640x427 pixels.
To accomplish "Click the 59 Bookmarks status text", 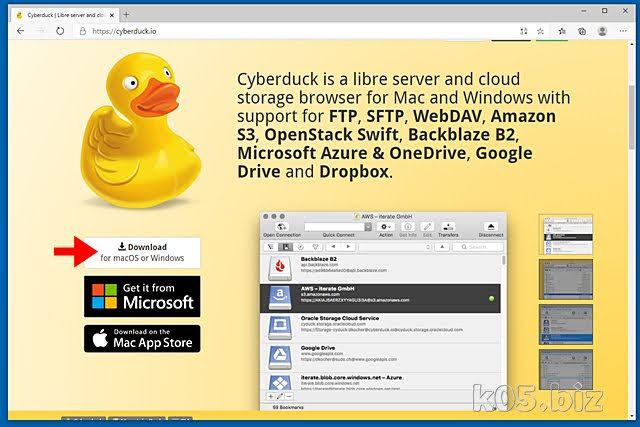I will point(288,407).
